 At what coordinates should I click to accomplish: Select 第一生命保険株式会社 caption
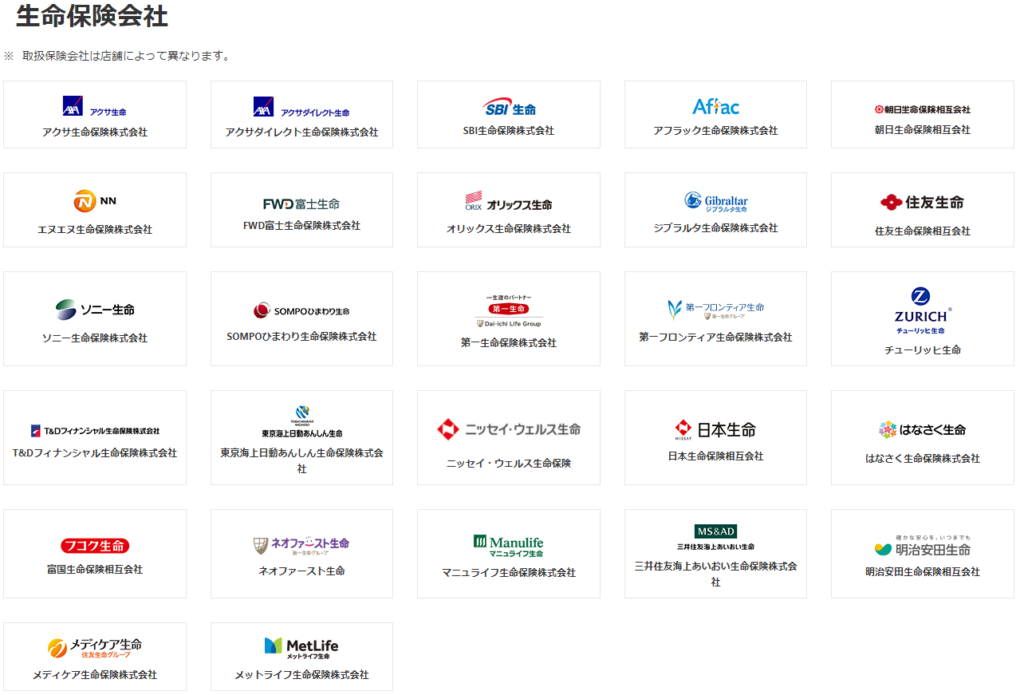click(x=509, y=342)
